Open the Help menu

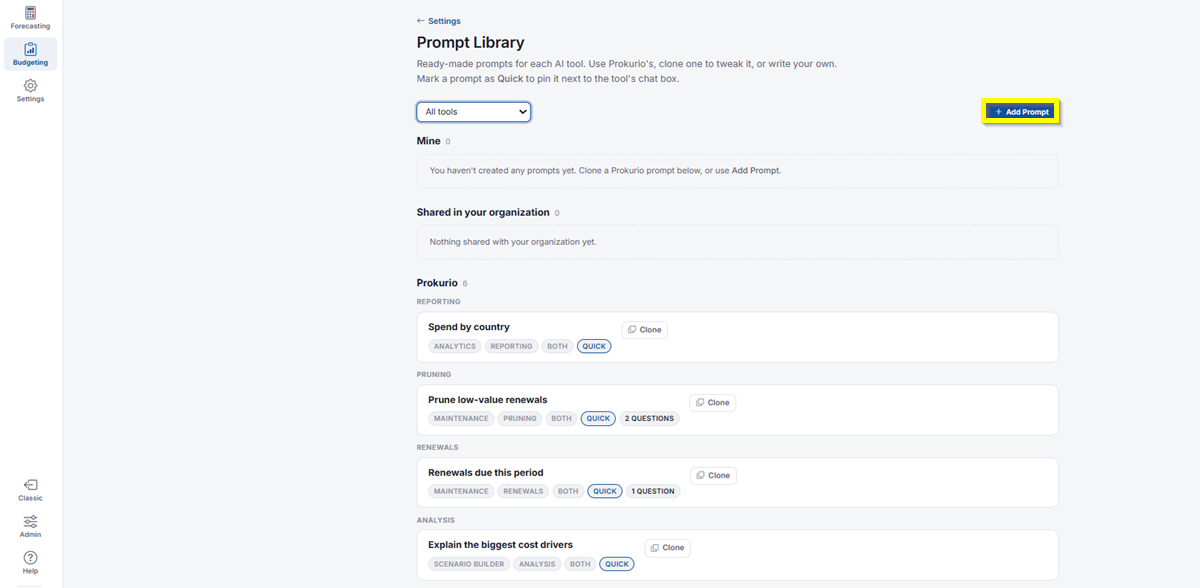[30, 563]
